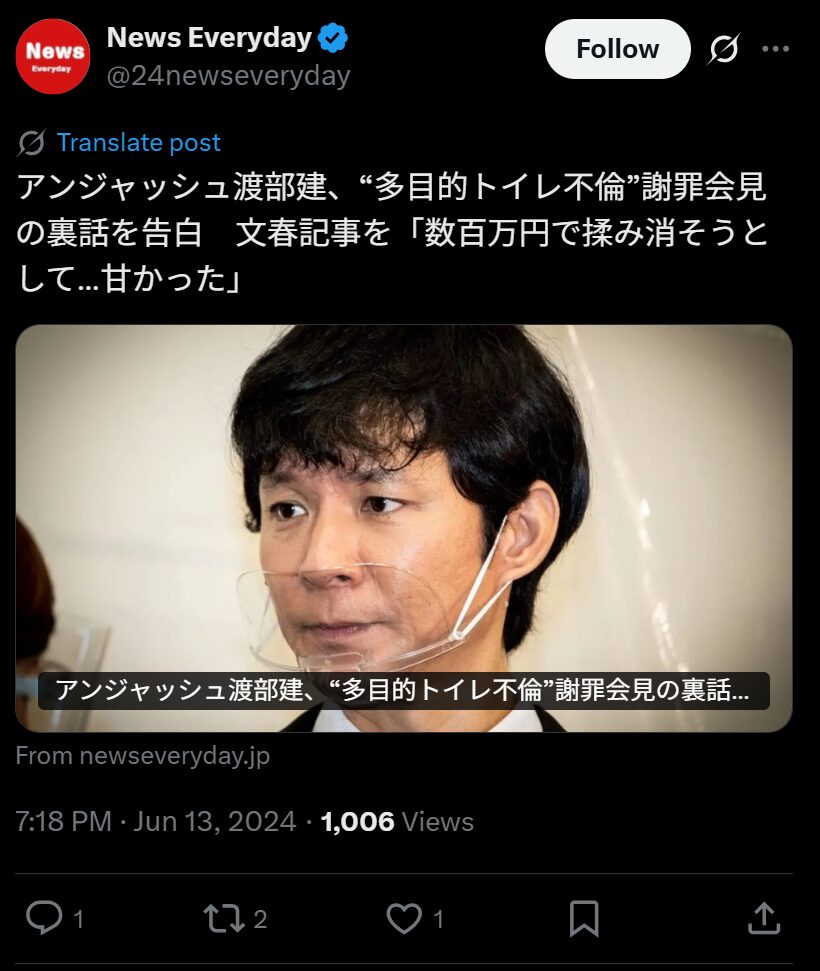View the 1,006 Views analytics
The height and width of the screenshot is (971, 820).
[397, 822]
